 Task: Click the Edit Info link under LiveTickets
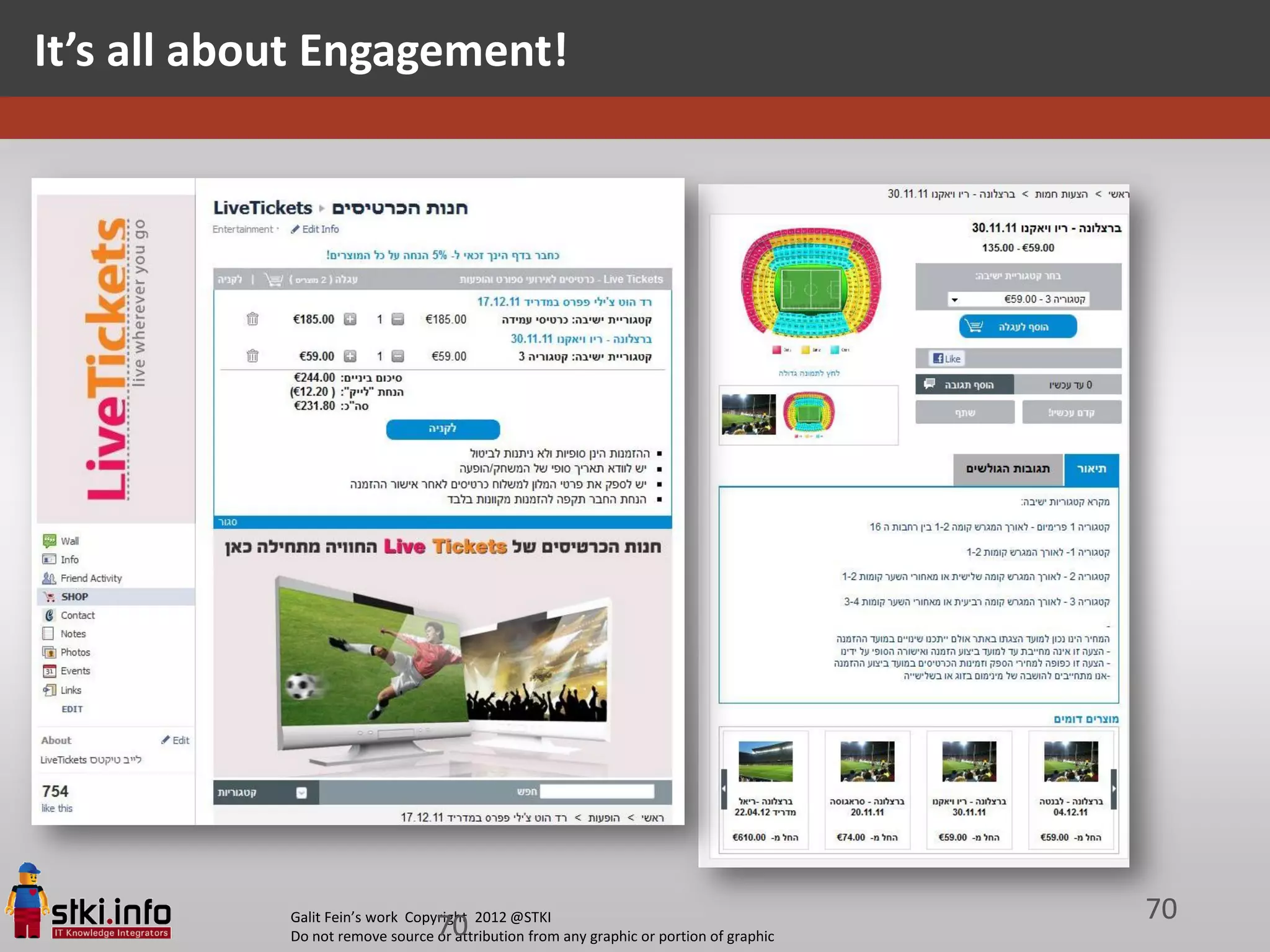315,229
